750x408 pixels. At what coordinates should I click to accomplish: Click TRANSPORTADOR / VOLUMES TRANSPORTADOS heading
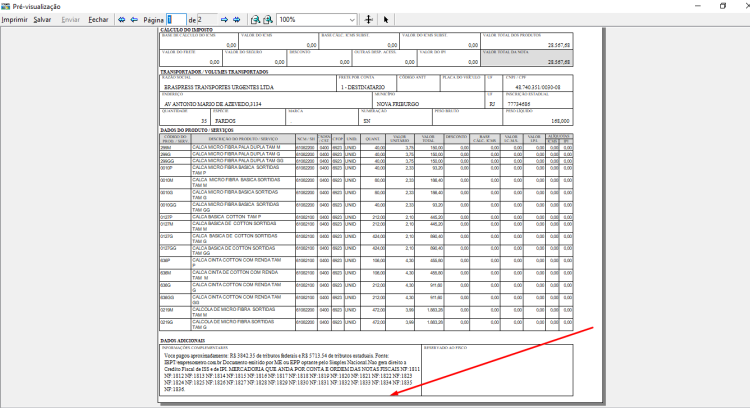pos(214,72)
